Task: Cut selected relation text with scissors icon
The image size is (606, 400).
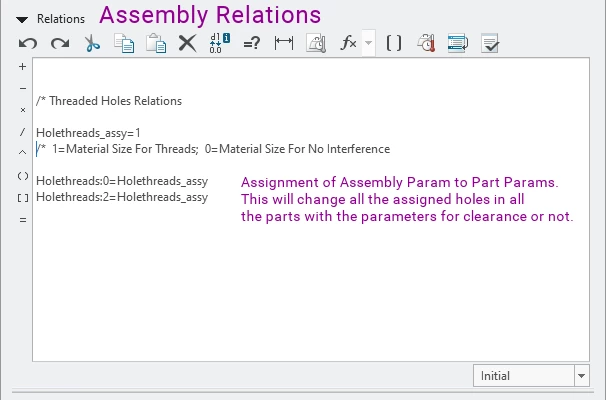Action: point(92,43)
